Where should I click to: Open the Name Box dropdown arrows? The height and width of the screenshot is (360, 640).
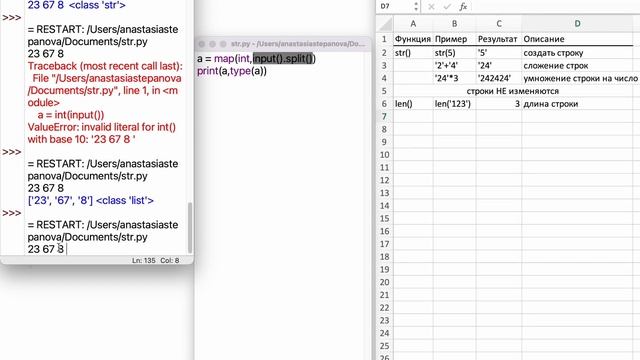click(416, 7)
